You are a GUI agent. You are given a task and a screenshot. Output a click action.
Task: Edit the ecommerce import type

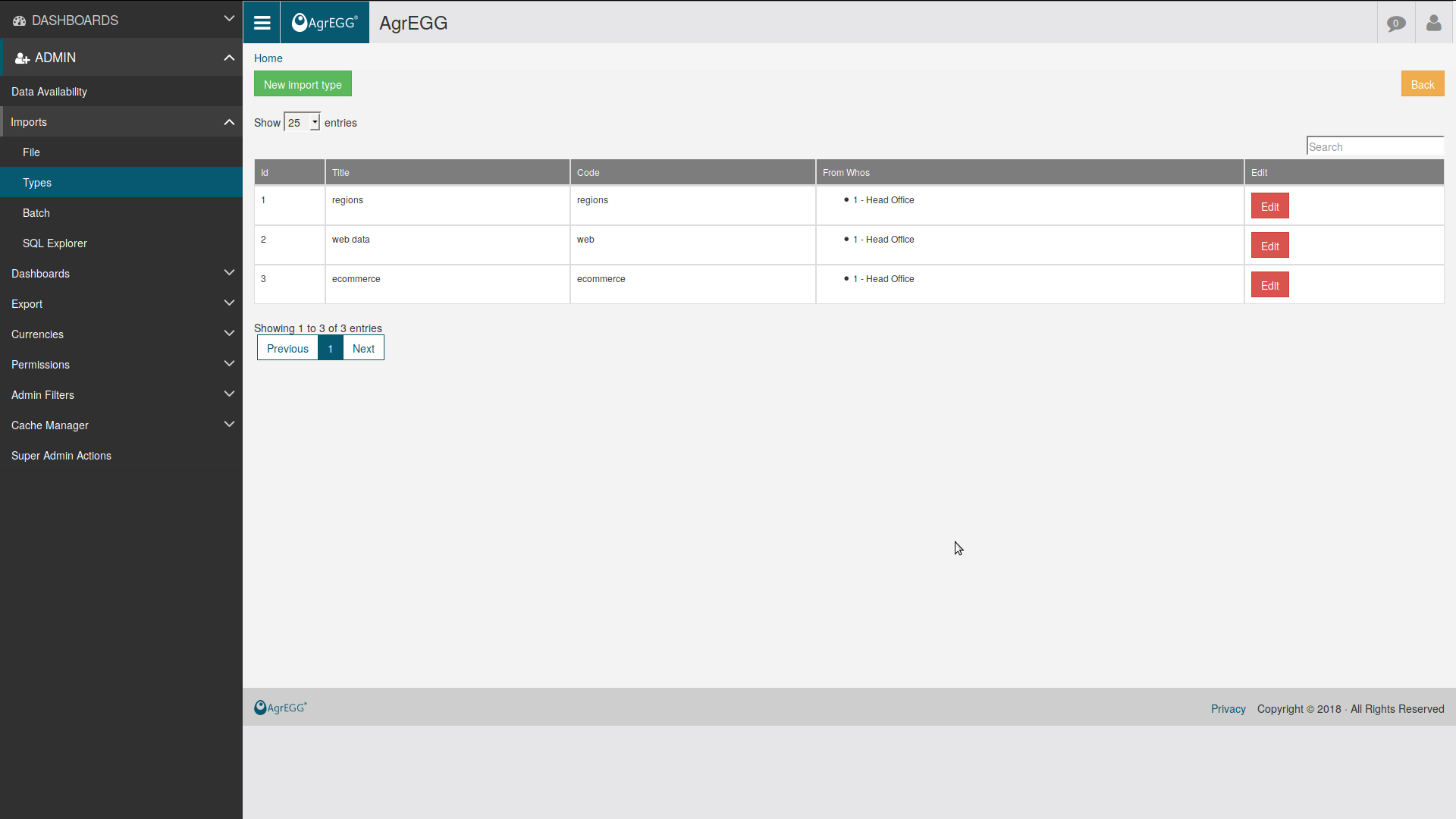coord(1269,285)
